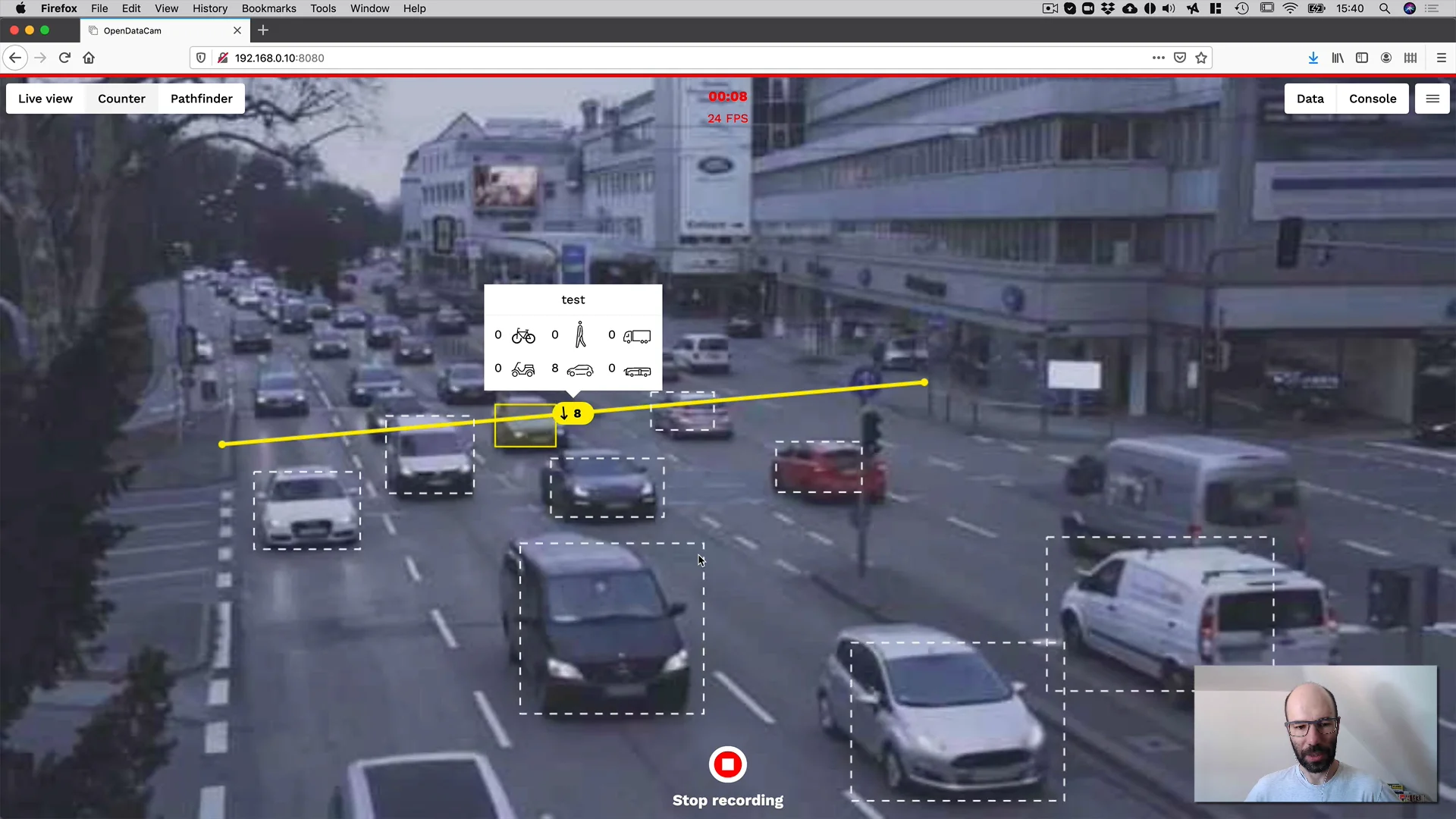The width and height of the screenshot is (1456, 819).
Task: Toggle tracking protection shield in the address bar
Action: [200, 58]
